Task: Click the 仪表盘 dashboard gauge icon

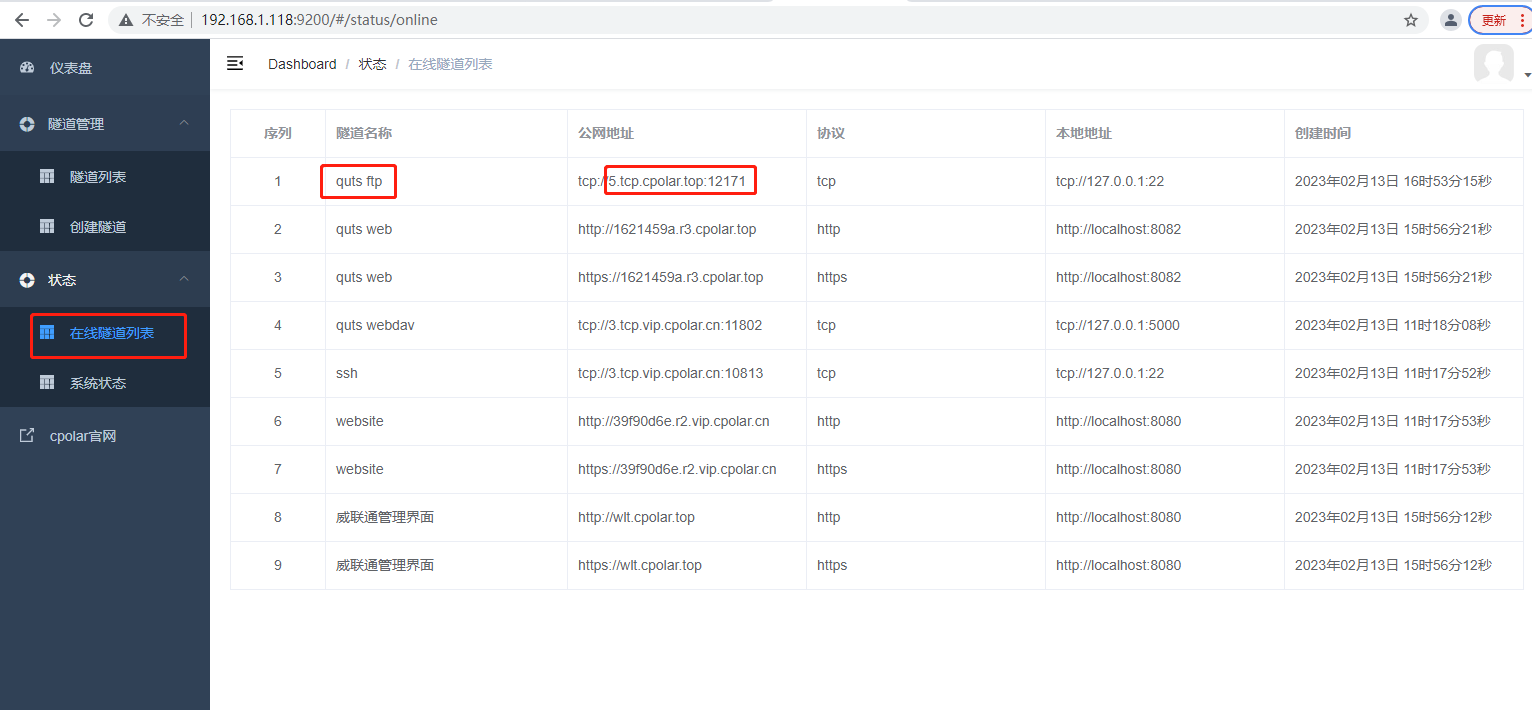Action: pos(27,68)
